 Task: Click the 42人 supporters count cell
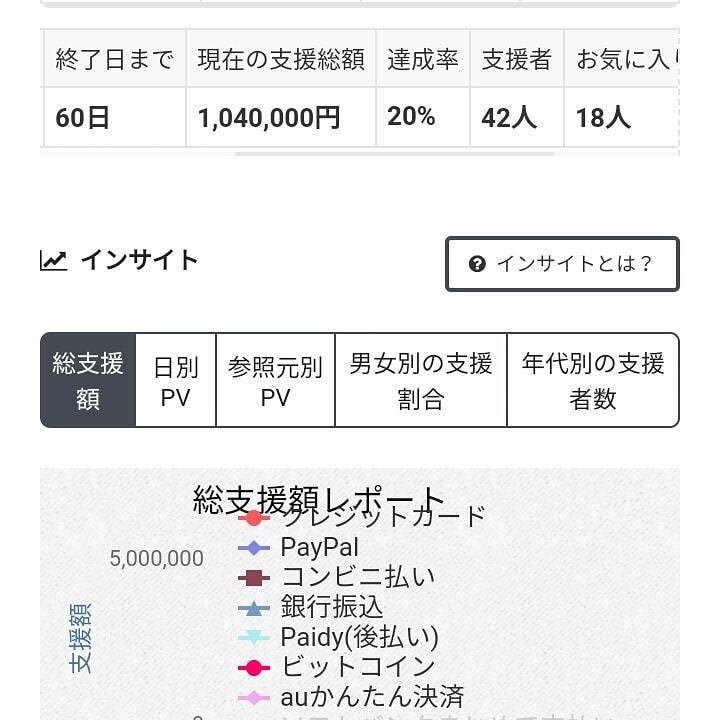pyautogui.click(x=509, y=118)
